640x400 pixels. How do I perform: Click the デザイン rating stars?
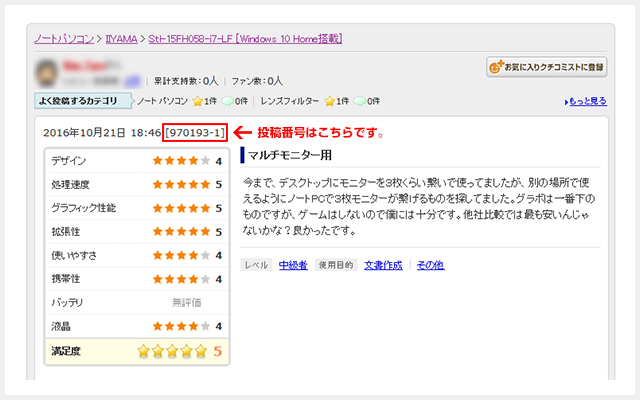tap(181, 161)
